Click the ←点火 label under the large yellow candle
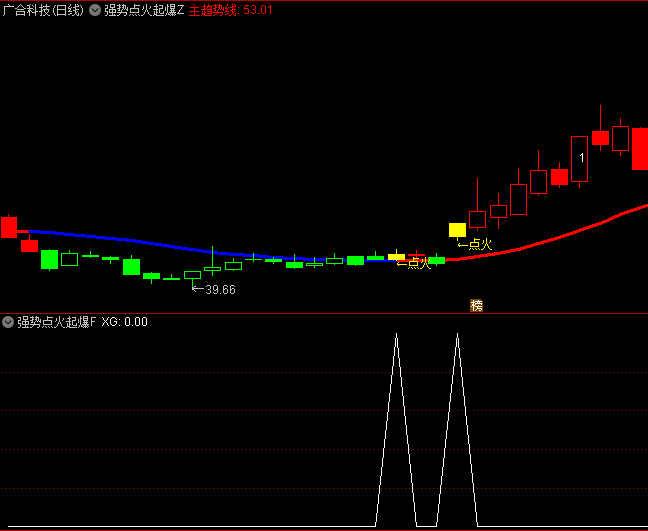 tap(475, 244)
